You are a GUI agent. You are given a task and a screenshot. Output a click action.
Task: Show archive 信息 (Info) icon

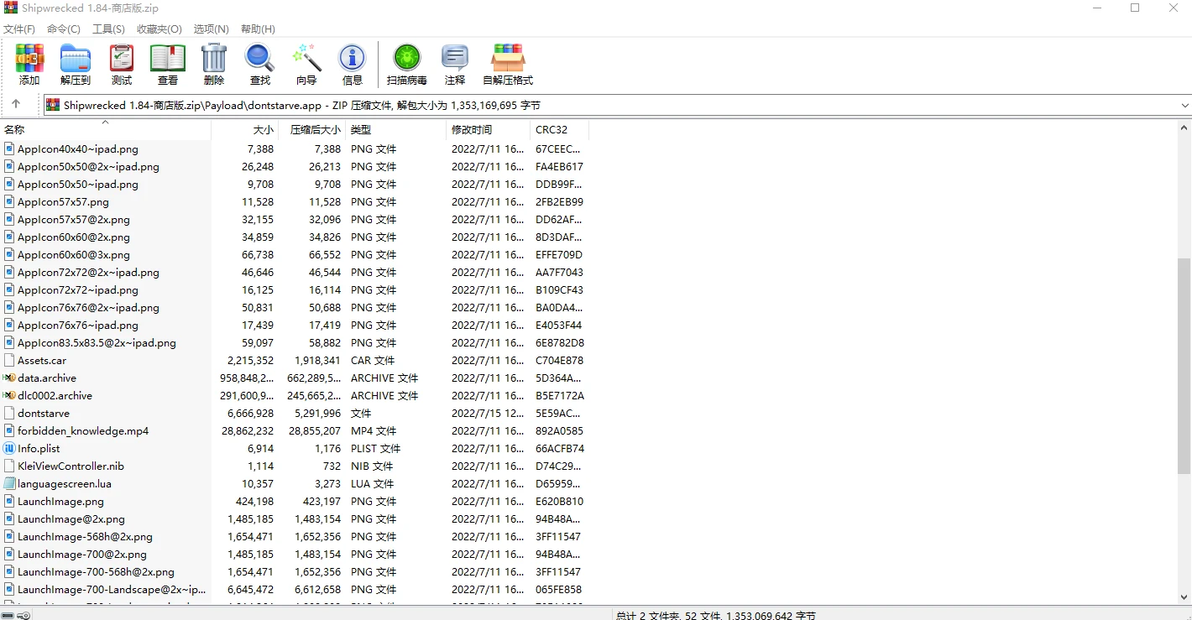click(352, 65)
